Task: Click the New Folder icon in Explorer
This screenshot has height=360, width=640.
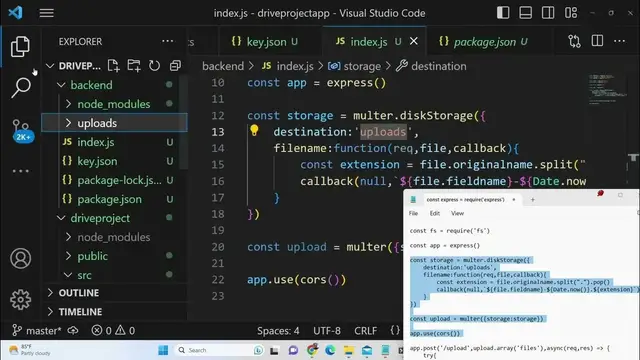Action: coord(134,66)
